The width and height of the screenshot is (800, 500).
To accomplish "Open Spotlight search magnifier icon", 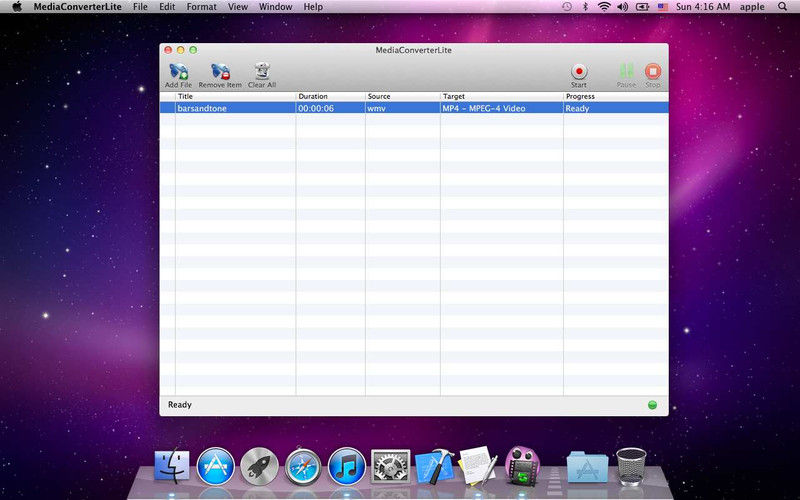I will [x=782, y=7].
